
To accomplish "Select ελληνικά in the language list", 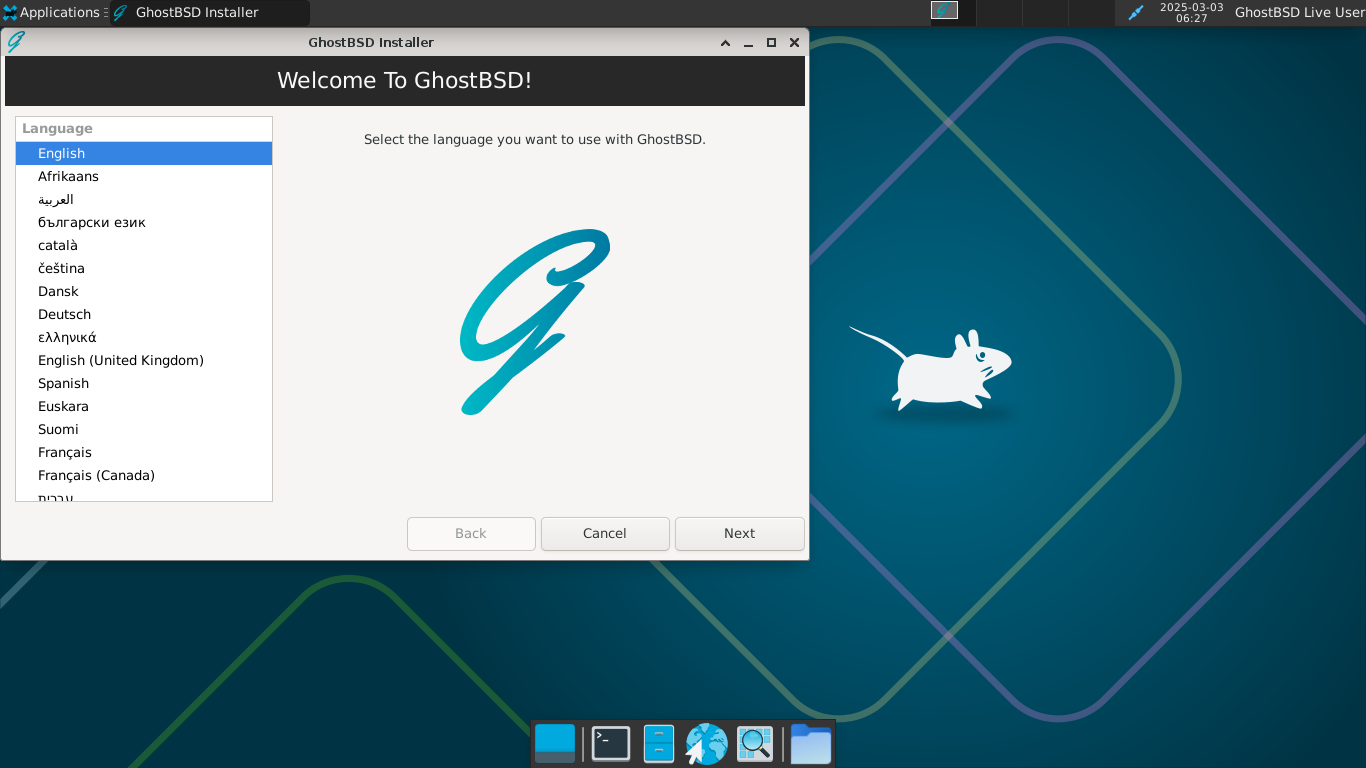I will click(144, 337).
